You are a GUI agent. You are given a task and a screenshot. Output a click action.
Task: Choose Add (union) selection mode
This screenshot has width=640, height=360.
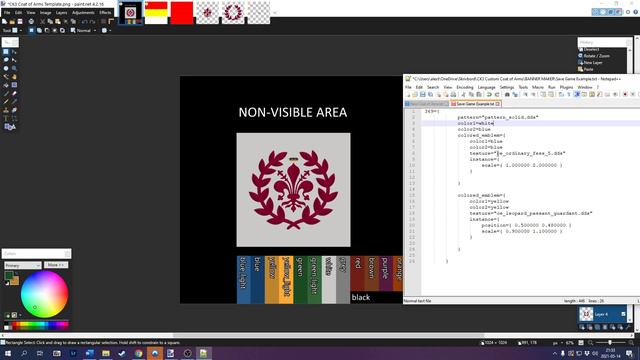(39, 30)
